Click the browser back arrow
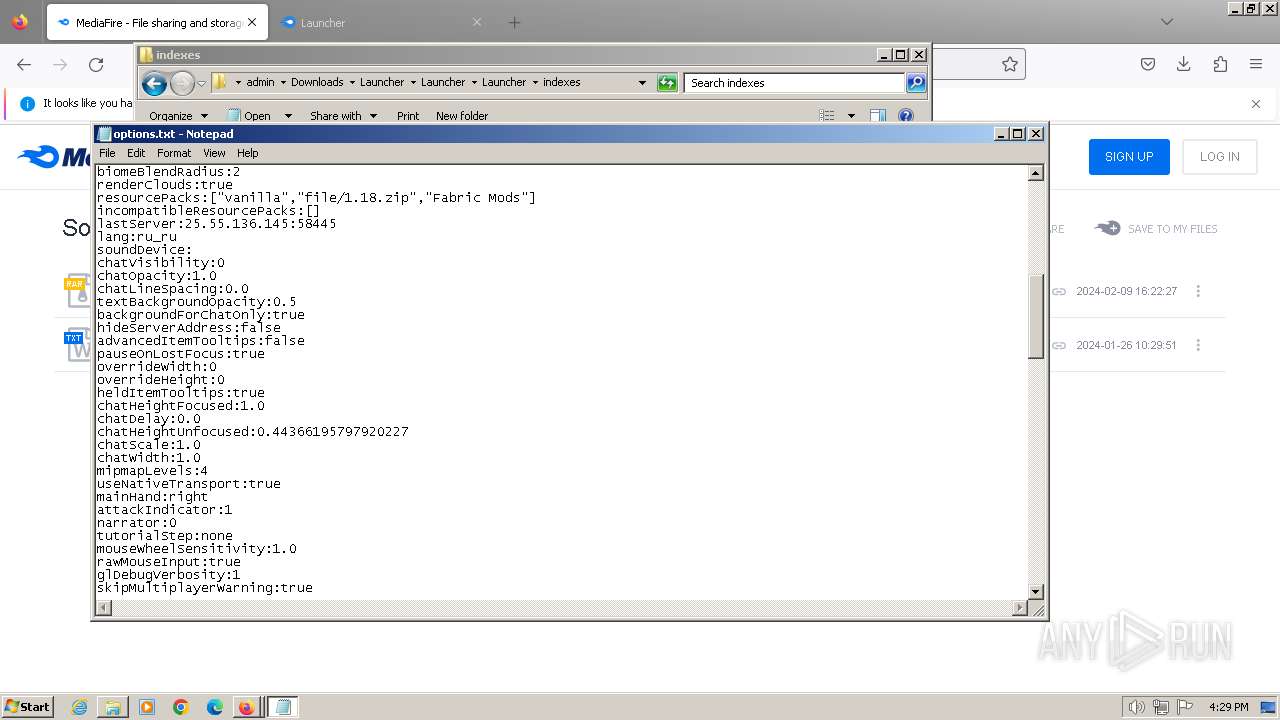Screen dimensions: 1280x720 (24, 64)
